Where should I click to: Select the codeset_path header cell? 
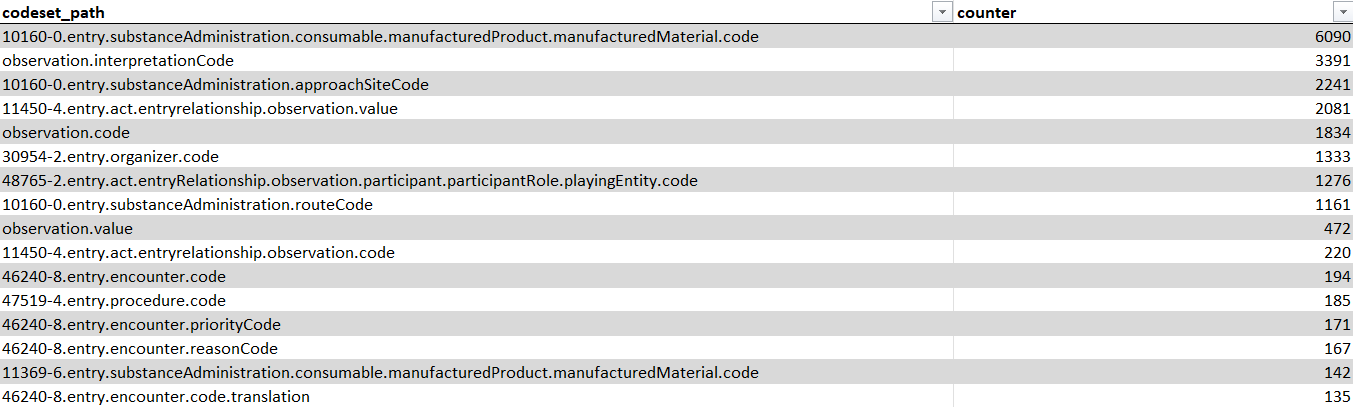pyautogui.click(x=477, y=12)
